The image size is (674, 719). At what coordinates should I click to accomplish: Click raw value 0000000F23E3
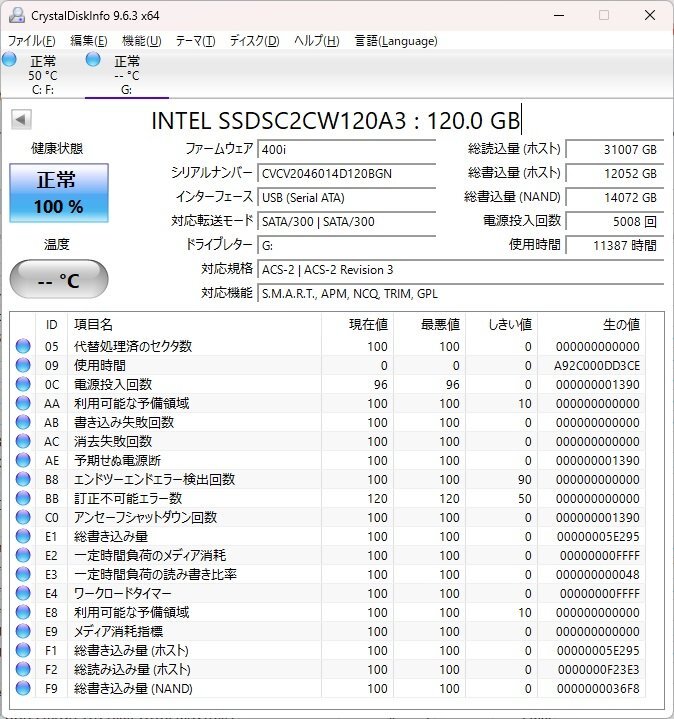(599, 670)
